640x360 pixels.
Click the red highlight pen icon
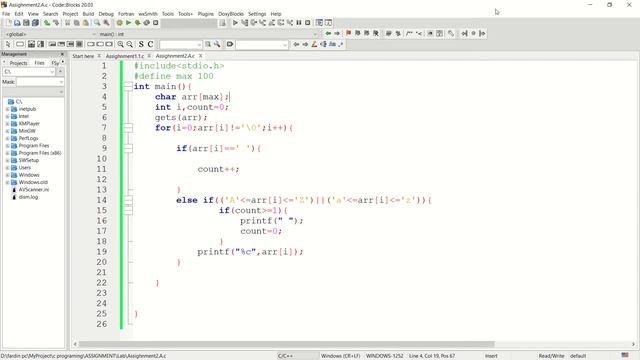pyautogui.click(x=314, y=44)
